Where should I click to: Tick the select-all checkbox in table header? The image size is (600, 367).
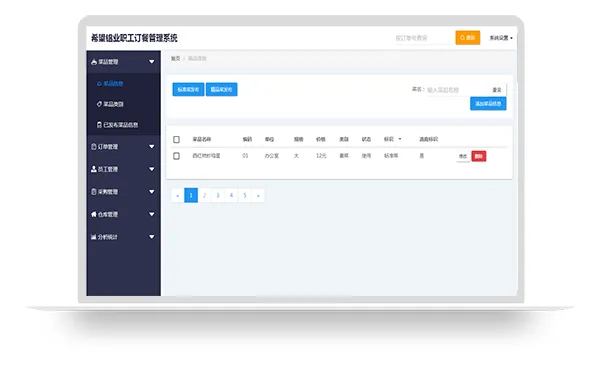176,139
